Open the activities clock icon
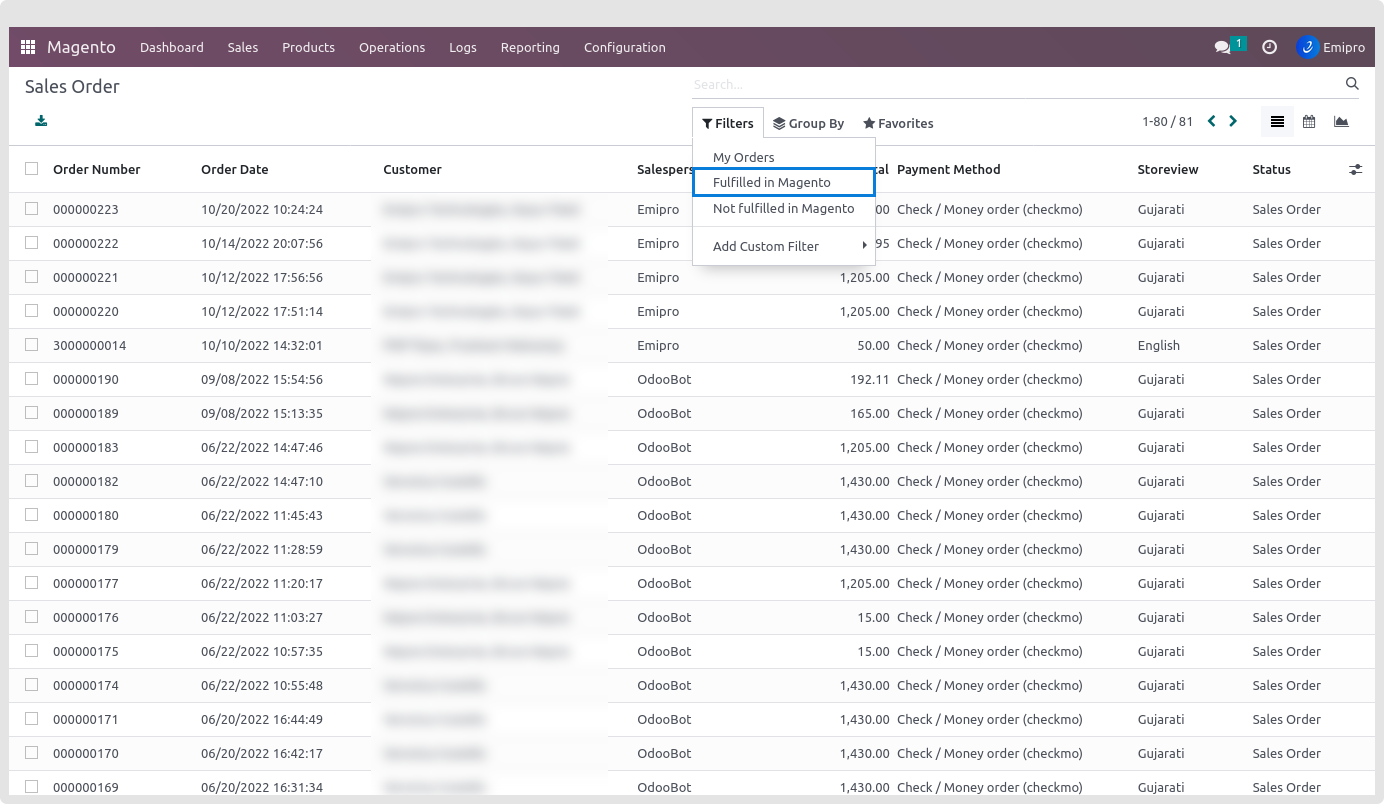This screenshot has height=804, width=1384. (1269, 47)
